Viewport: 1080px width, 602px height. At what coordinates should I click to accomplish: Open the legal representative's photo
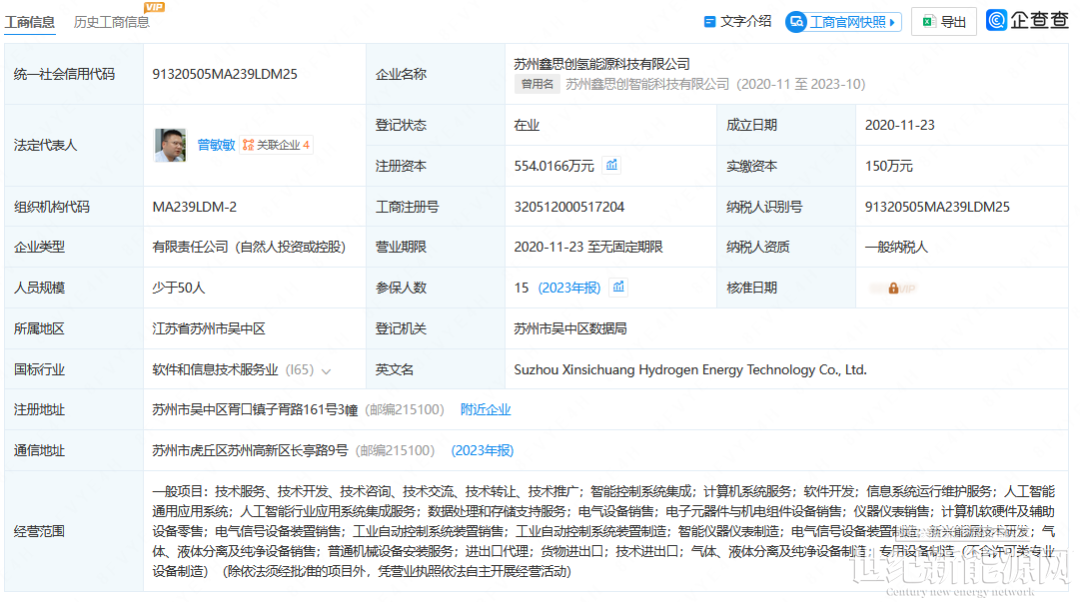pos(170,145)
